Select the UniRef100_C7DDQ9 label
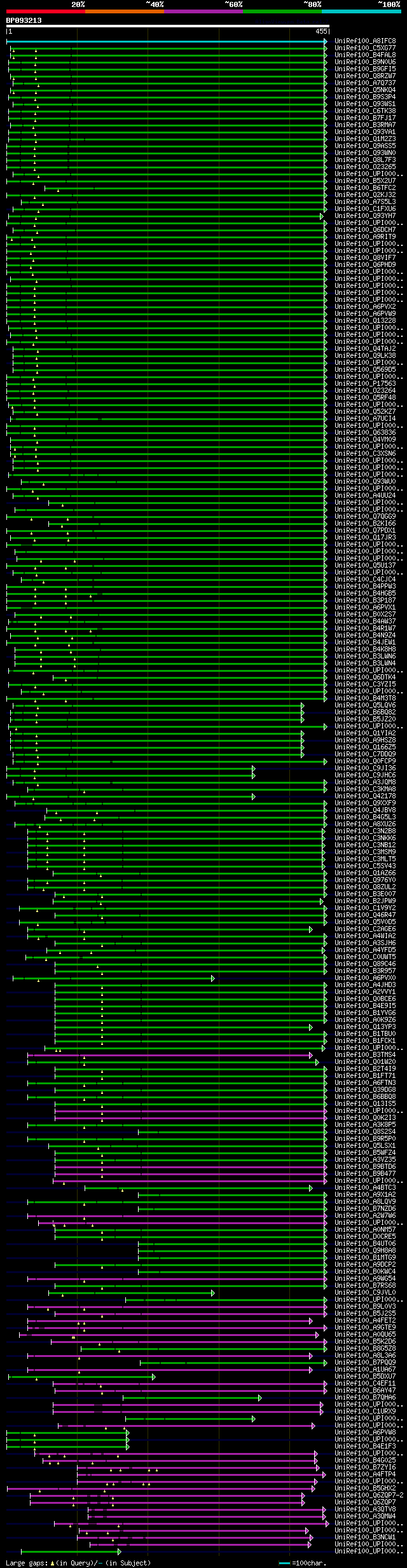Screen dimensions: 407x1568 click(365, 754)
